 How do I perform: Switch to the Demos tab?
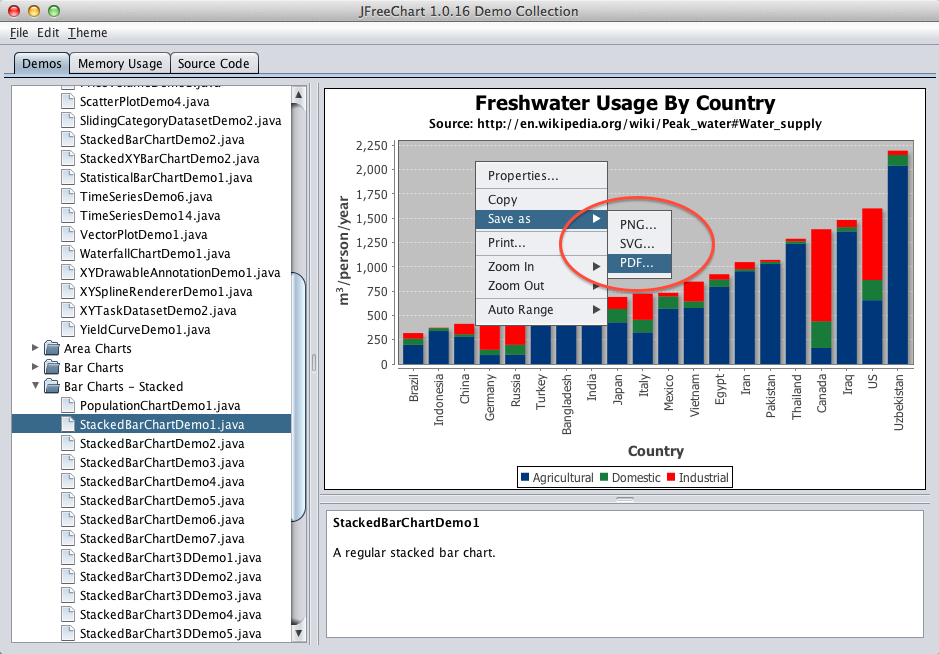pos(42,63)
